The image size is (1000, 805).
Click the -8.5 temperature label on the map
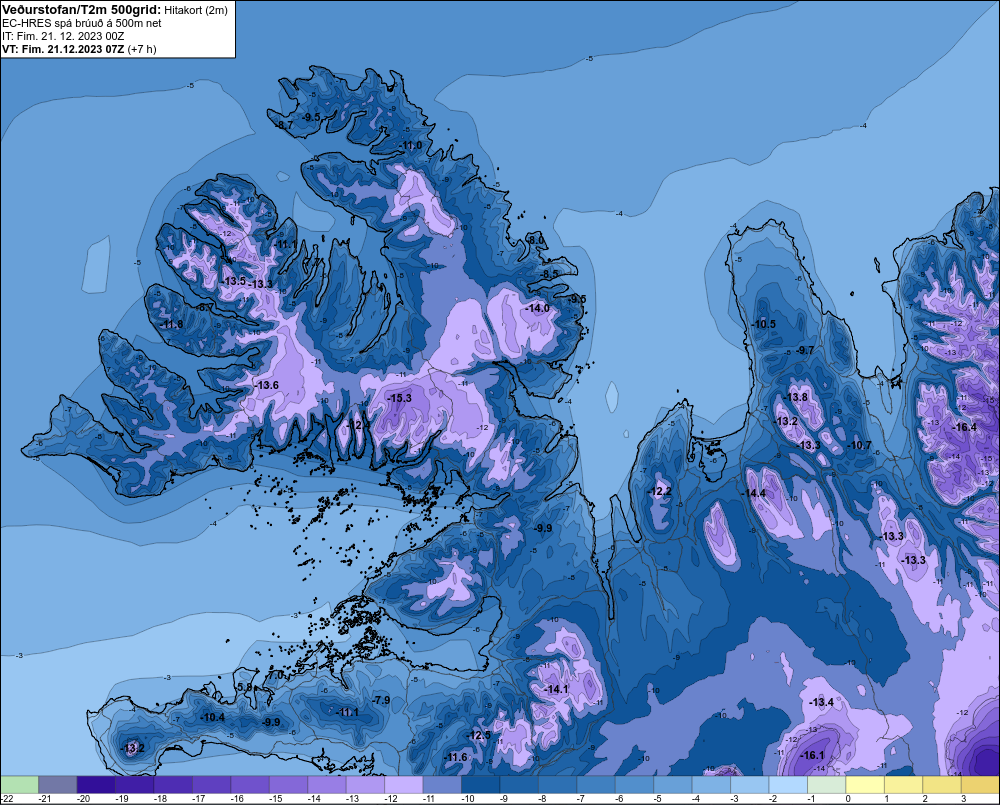tap(549, 274)
